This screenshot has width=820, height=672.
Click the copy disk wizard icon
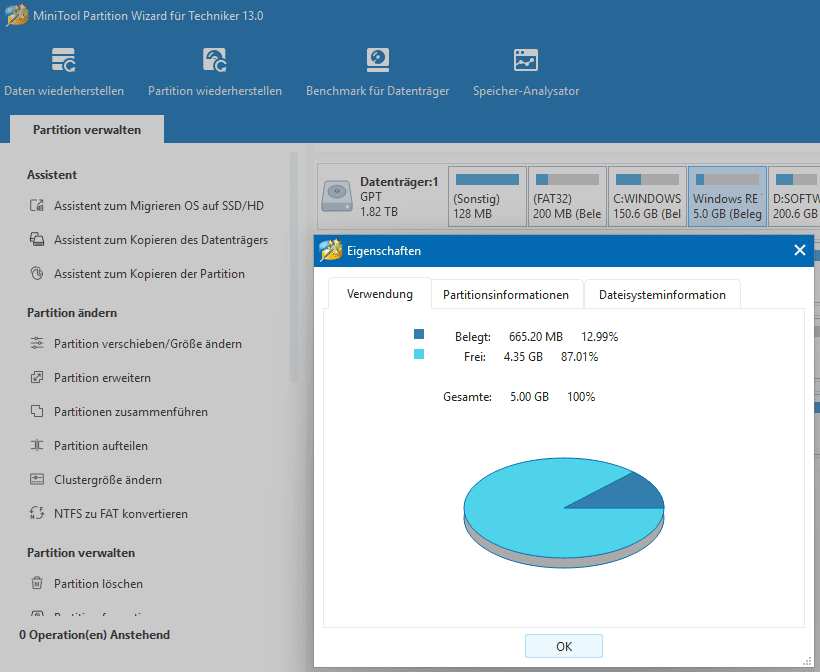[37, 240]
